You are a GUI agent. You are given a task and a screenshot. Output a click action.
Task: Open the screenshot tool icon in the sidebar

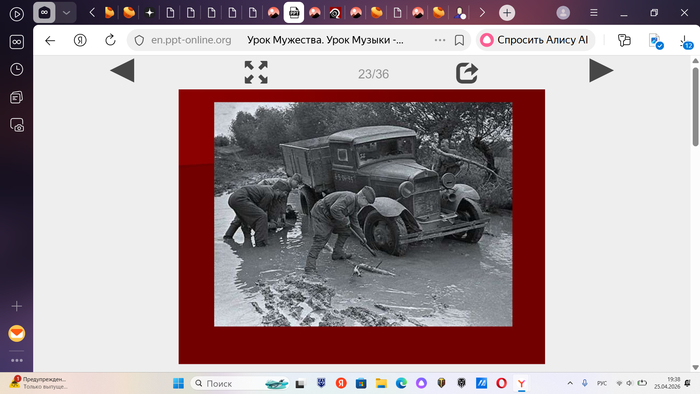pyautogui.click(x=17, y=125)
